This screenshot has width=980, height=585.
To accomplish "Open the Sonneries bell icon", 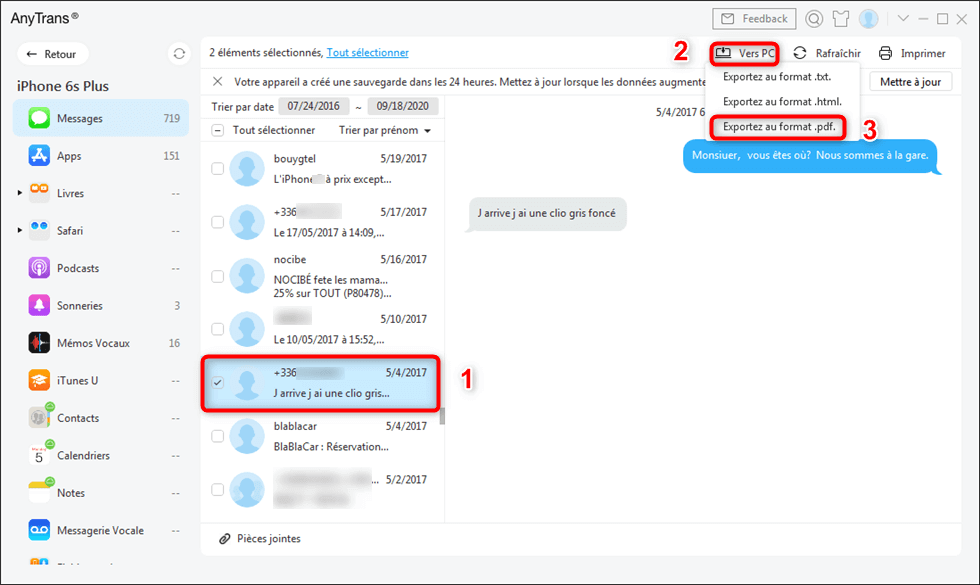I will tap(39, 306).
